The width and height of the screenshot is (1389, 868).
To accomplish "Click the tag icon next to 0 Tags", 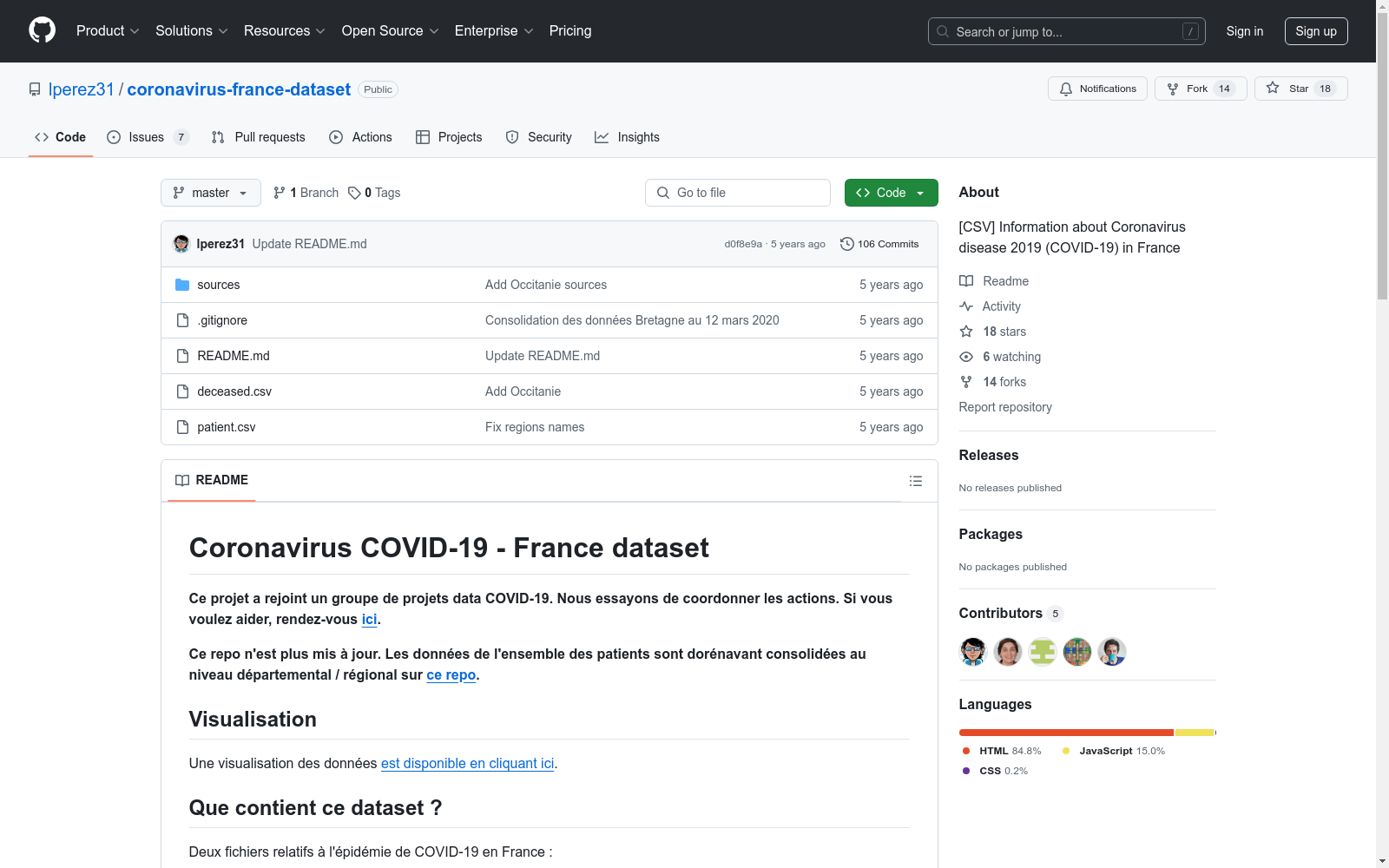I will pos(354,193).
